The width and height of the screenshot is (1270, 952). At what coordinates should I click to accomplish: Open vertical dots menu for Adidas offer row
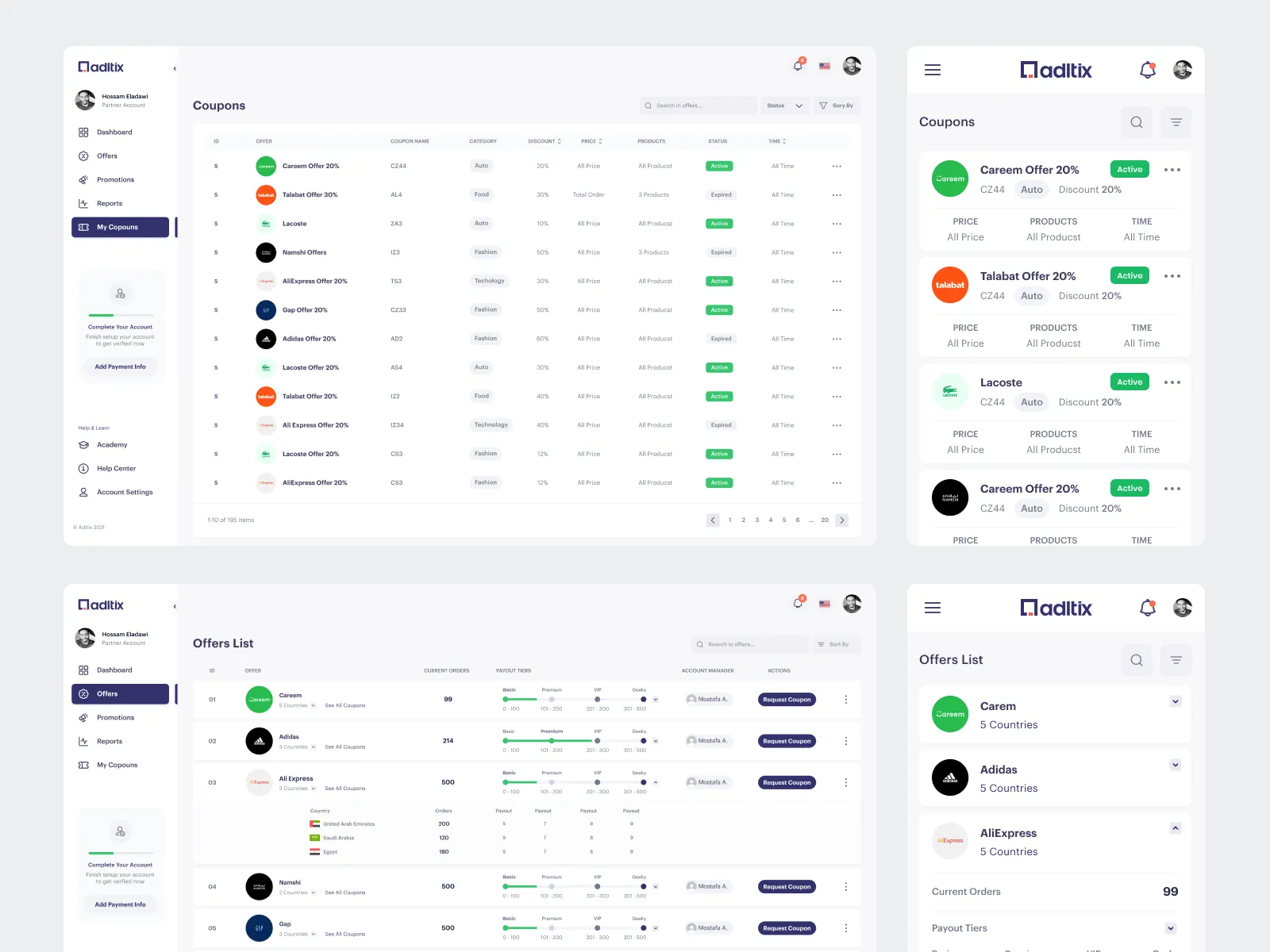pos(846,741)
